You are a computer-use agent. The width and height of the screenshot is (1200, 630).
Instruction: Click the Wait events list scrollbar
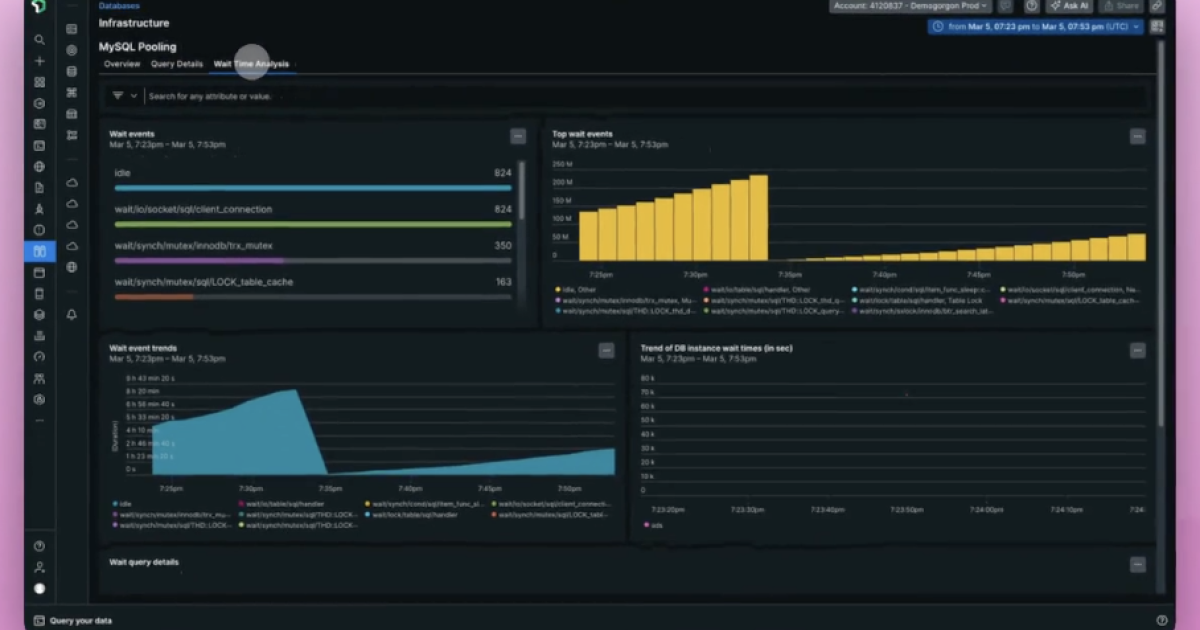522,190
